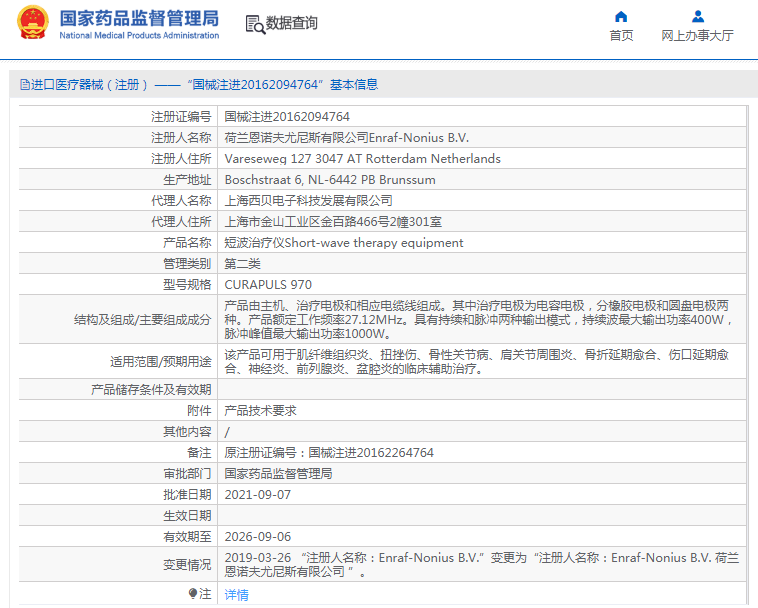Image resolution: width=758 pixels, height=608 pixels.
Task: Click the blue home icon
Action: [x=621, y=16]
